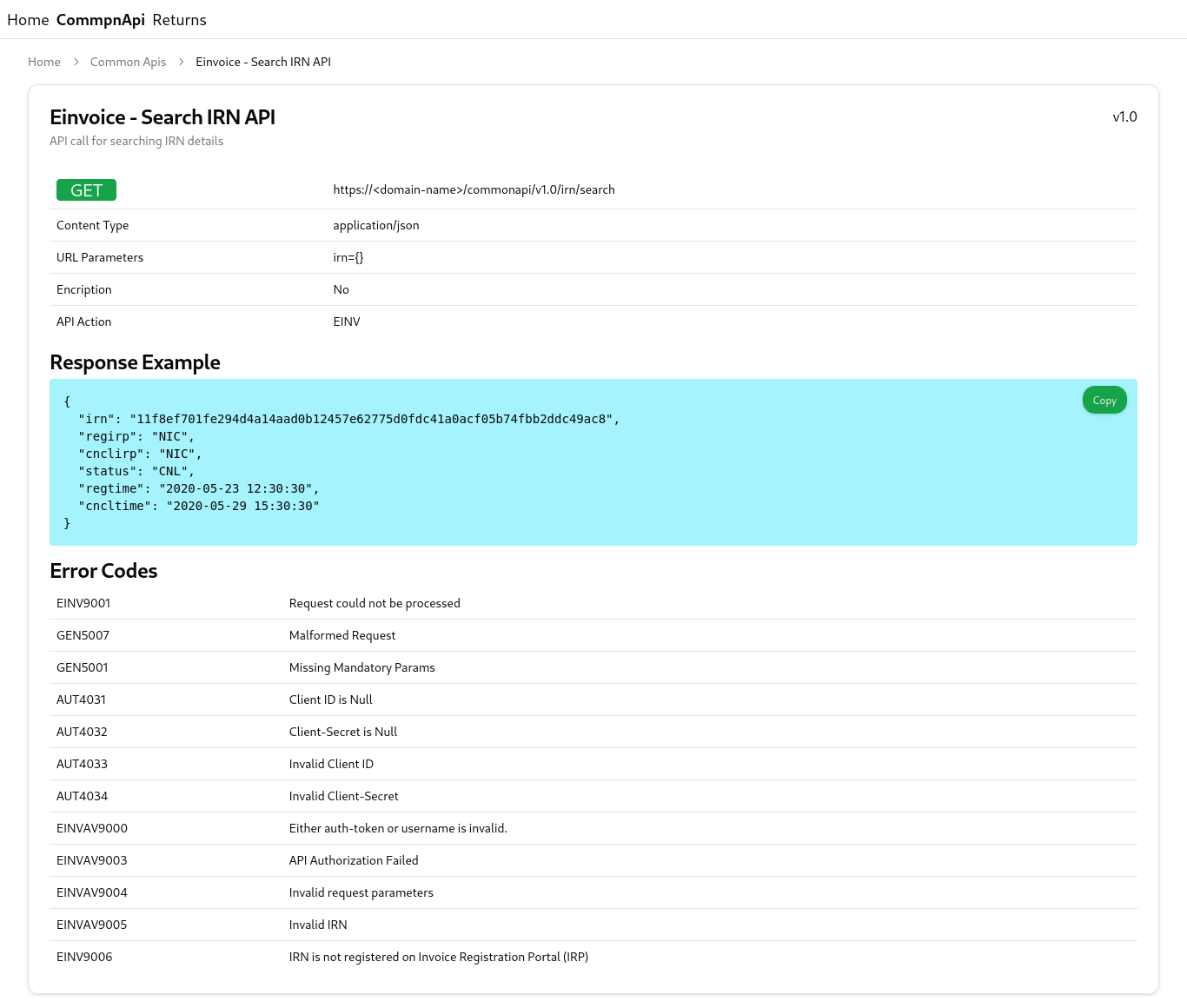Click 'Invalid Client-Secret' description

343,796
